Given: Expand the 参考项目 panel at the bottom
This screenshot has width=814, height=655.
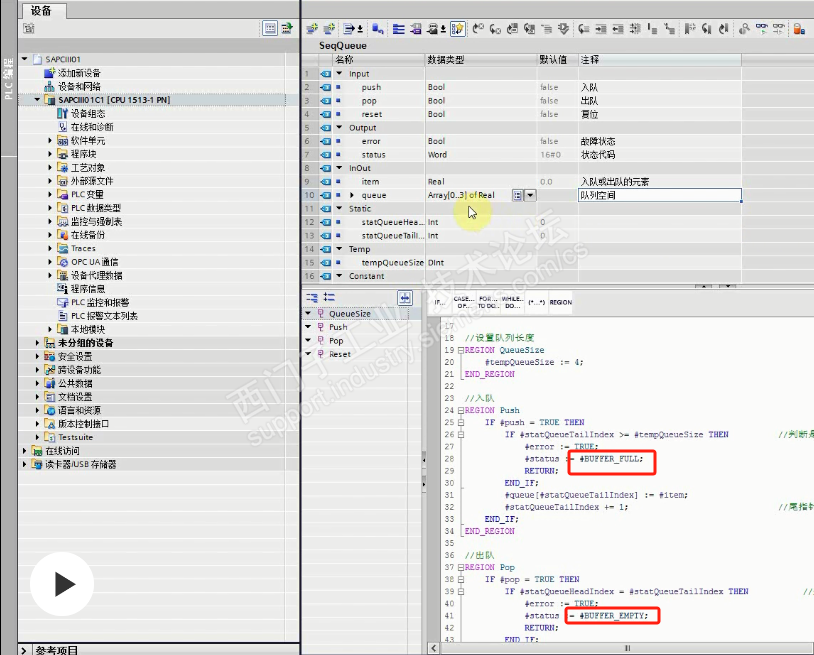Looking at the screenshot, I should [x=24, y=650].
